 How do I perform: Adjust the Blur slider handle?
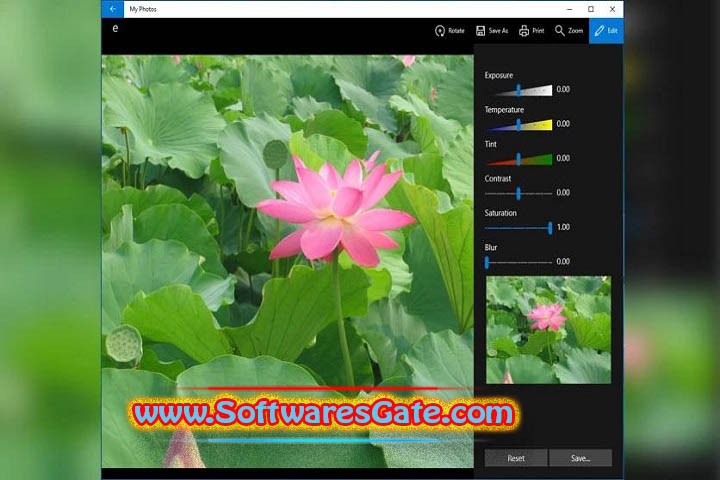pos(487,262)
